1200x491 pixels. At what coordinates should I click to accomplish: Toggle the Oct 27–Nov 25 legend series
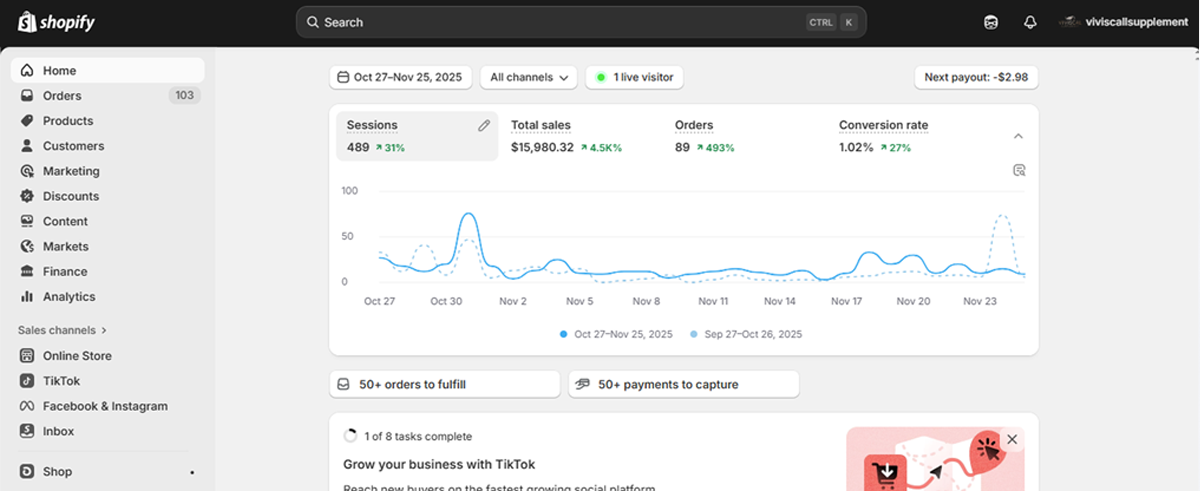(x=616, y=334)
